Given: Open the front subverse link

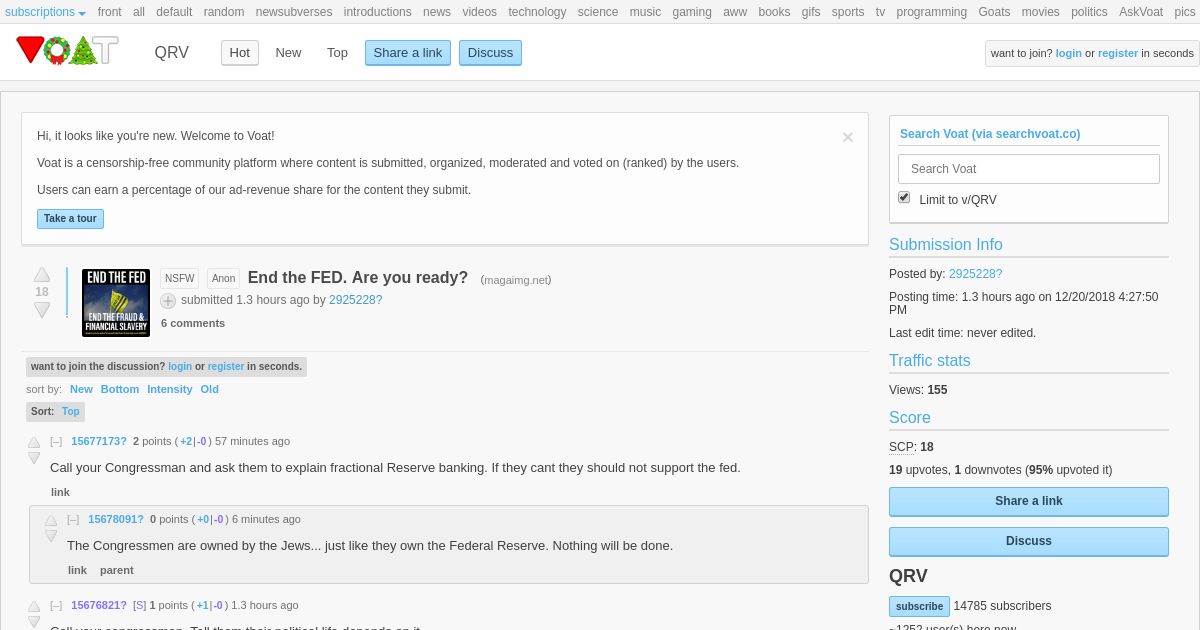Looking at the screenshot, I should (x=110, y=12).
